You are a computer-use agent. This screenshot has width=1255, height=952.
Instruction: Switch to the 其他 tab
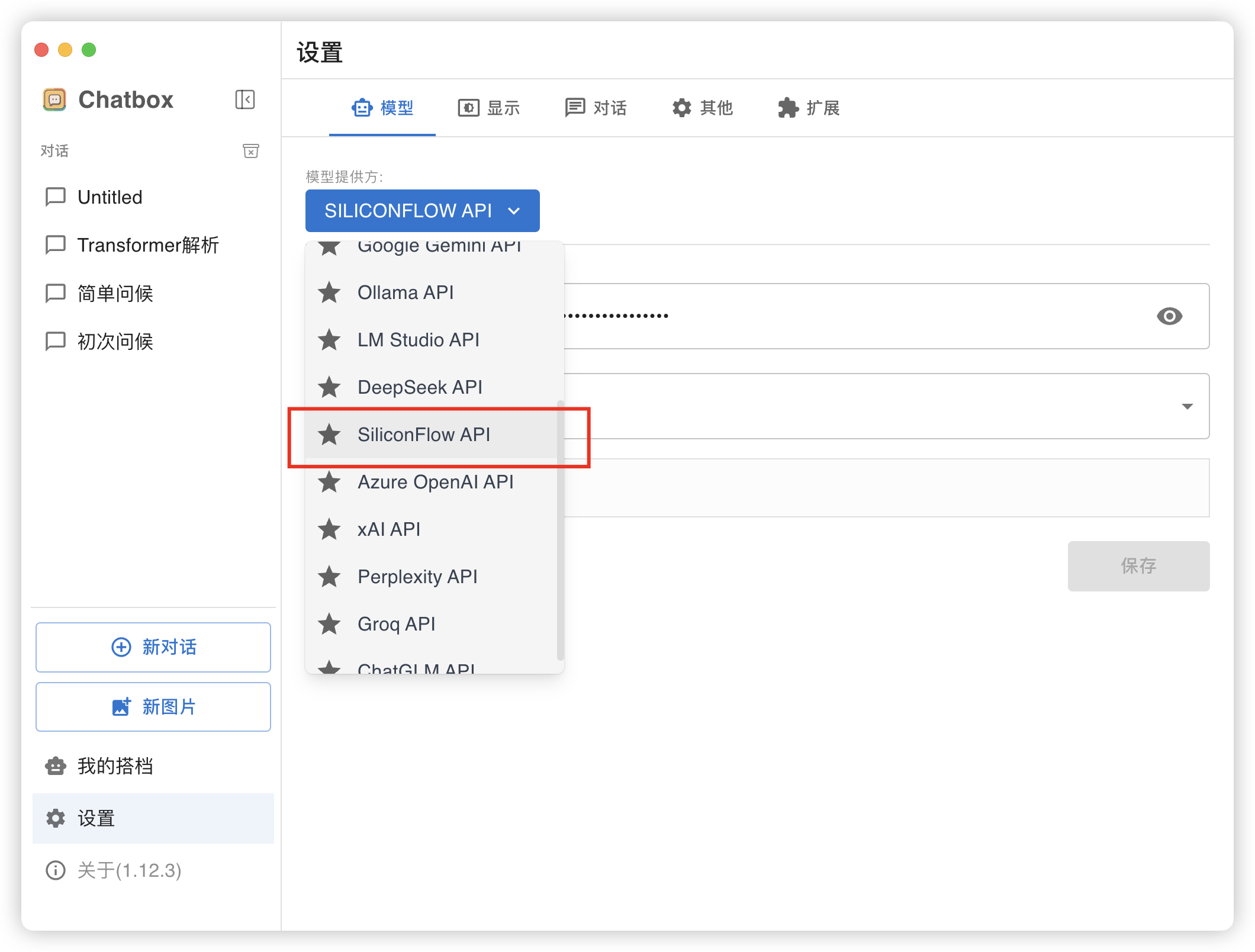(702, 108)
